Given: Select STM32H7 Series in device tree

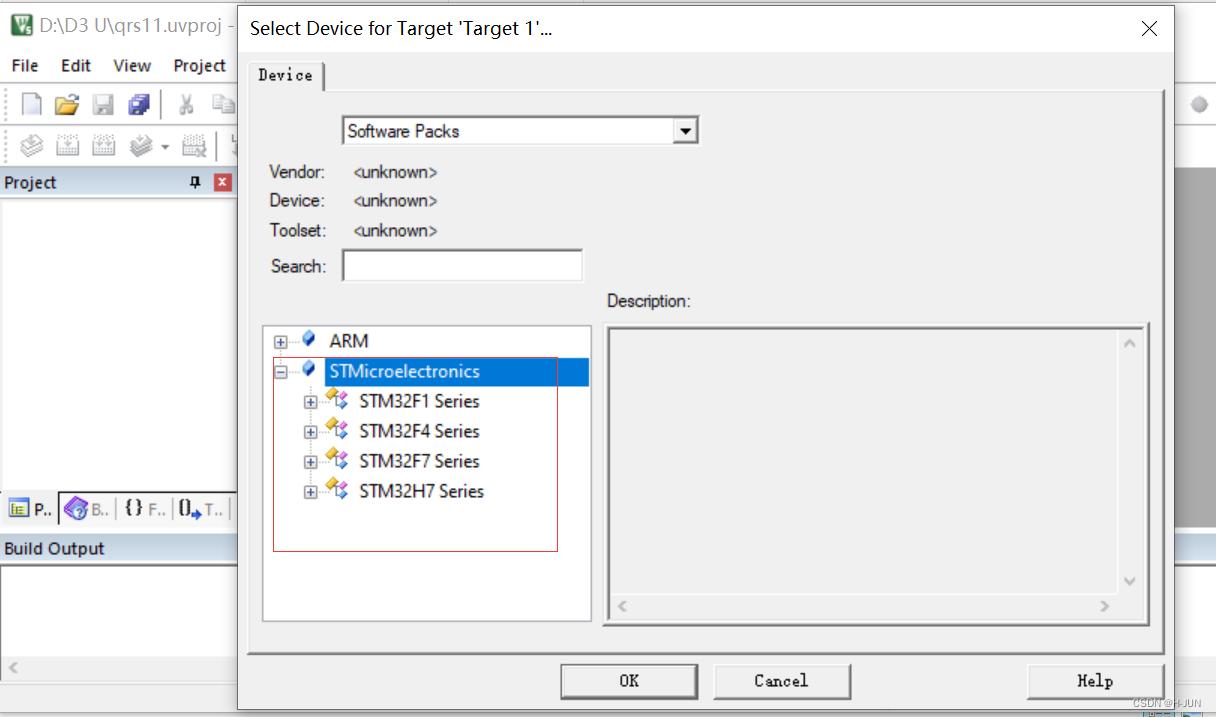Looking at the screenshot, I should coord(421,491).
